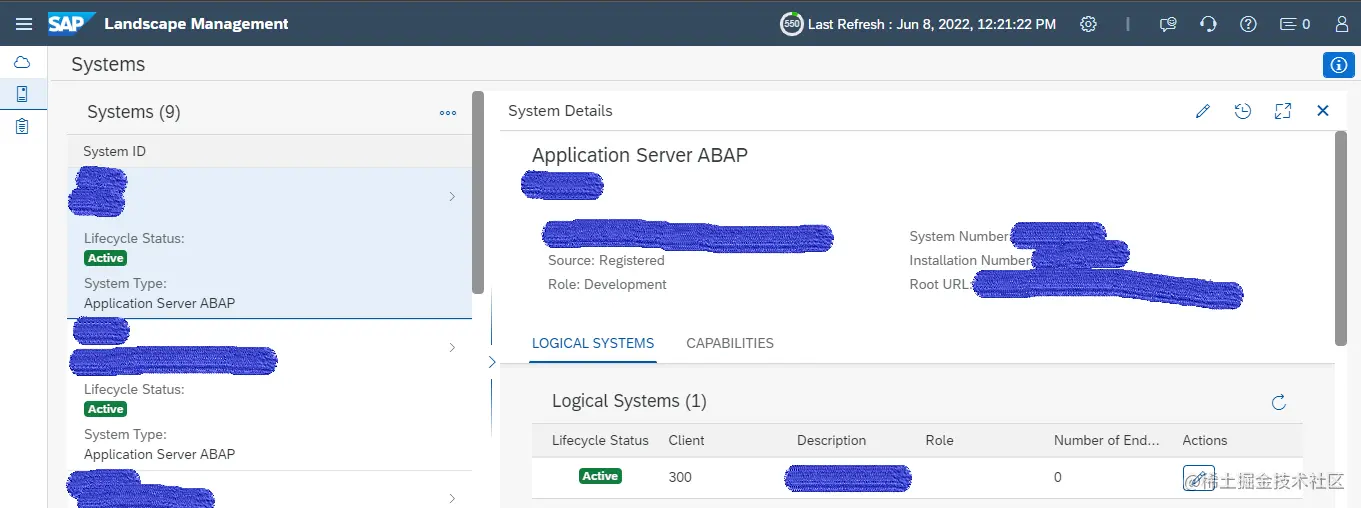The height and width of the screenshot is (508, 1361).
Task: Open settings via the gear icon
Action: [1089, 24]
